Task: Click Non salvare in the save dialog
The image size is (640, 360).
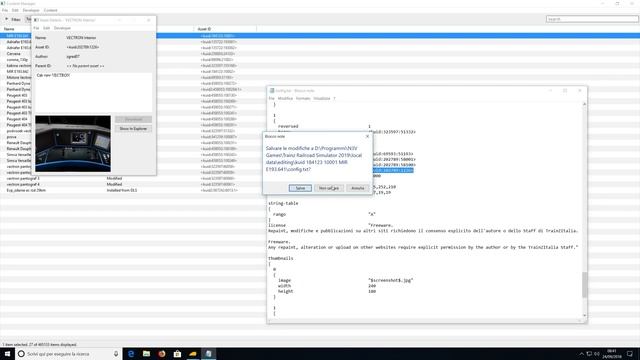Action: click(329, 188)
